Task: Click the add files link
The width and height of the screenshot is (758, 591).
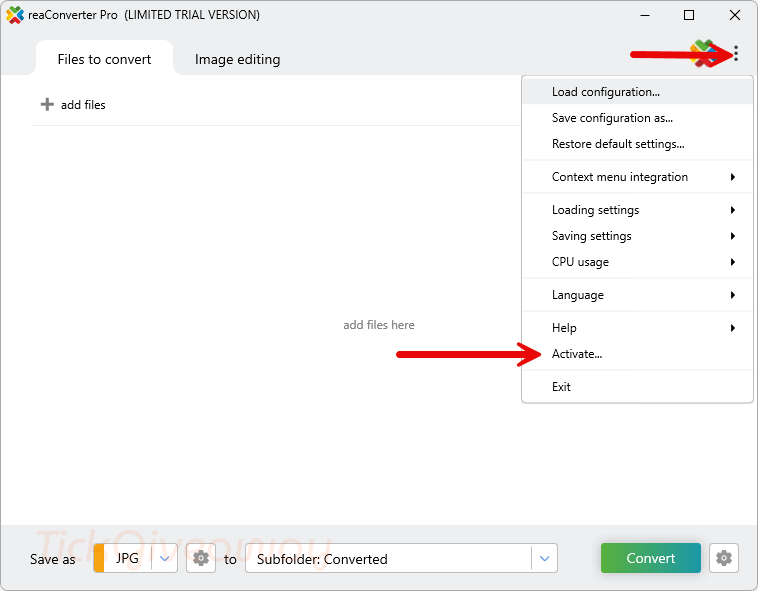Action: click(x=83, y=105)
